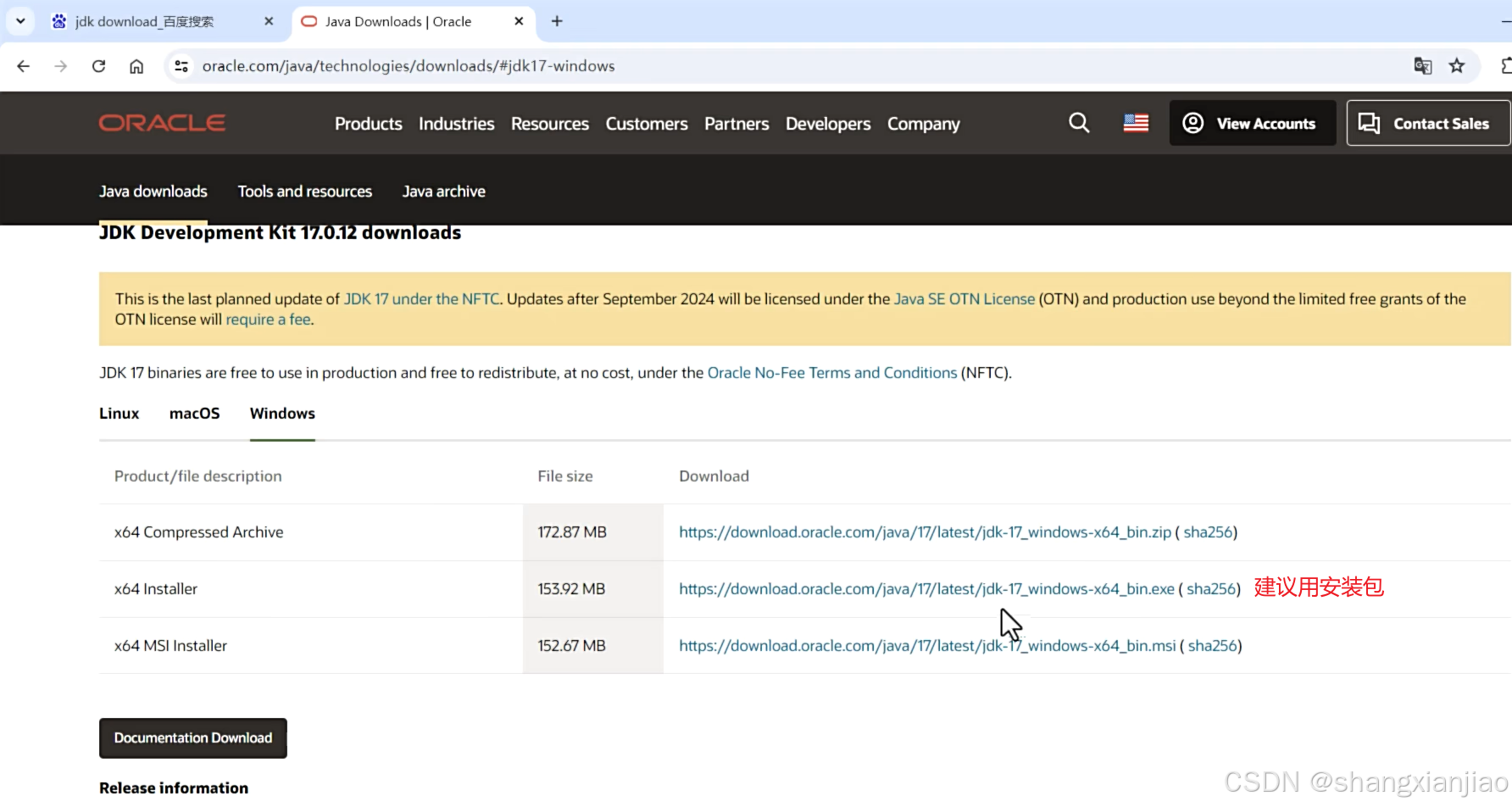Open the Partners menu

point(737,124)
